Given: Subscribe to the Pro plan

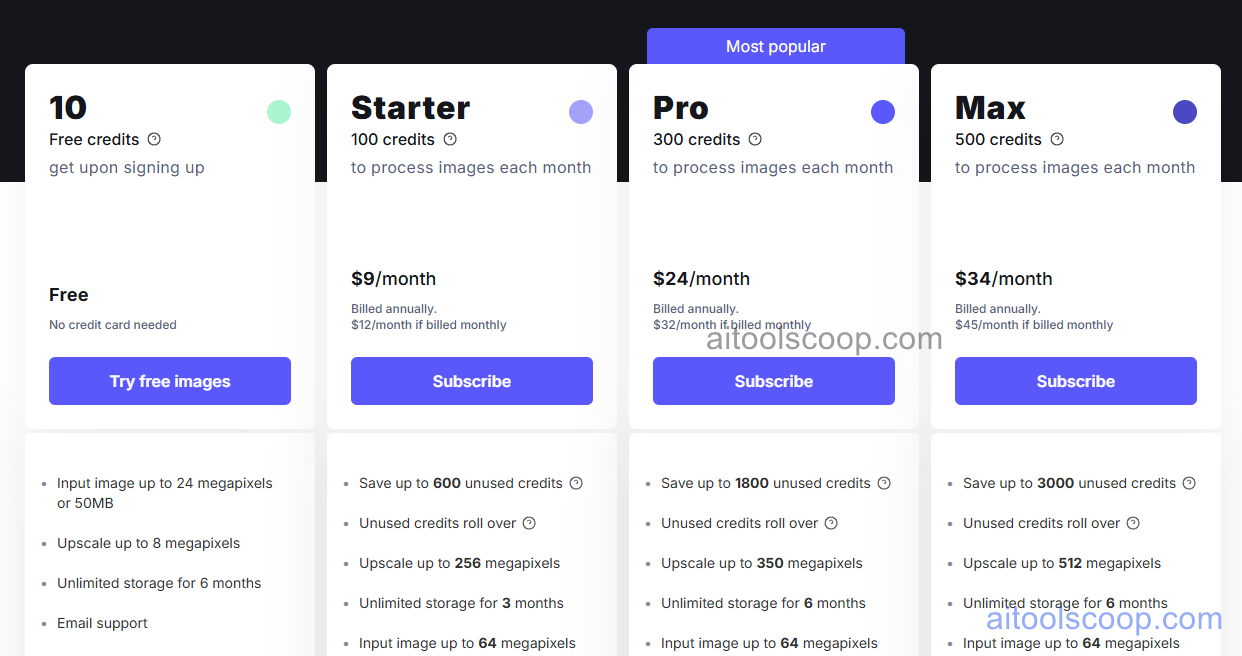Looking at the screenshot, I should tap(773, 381).
